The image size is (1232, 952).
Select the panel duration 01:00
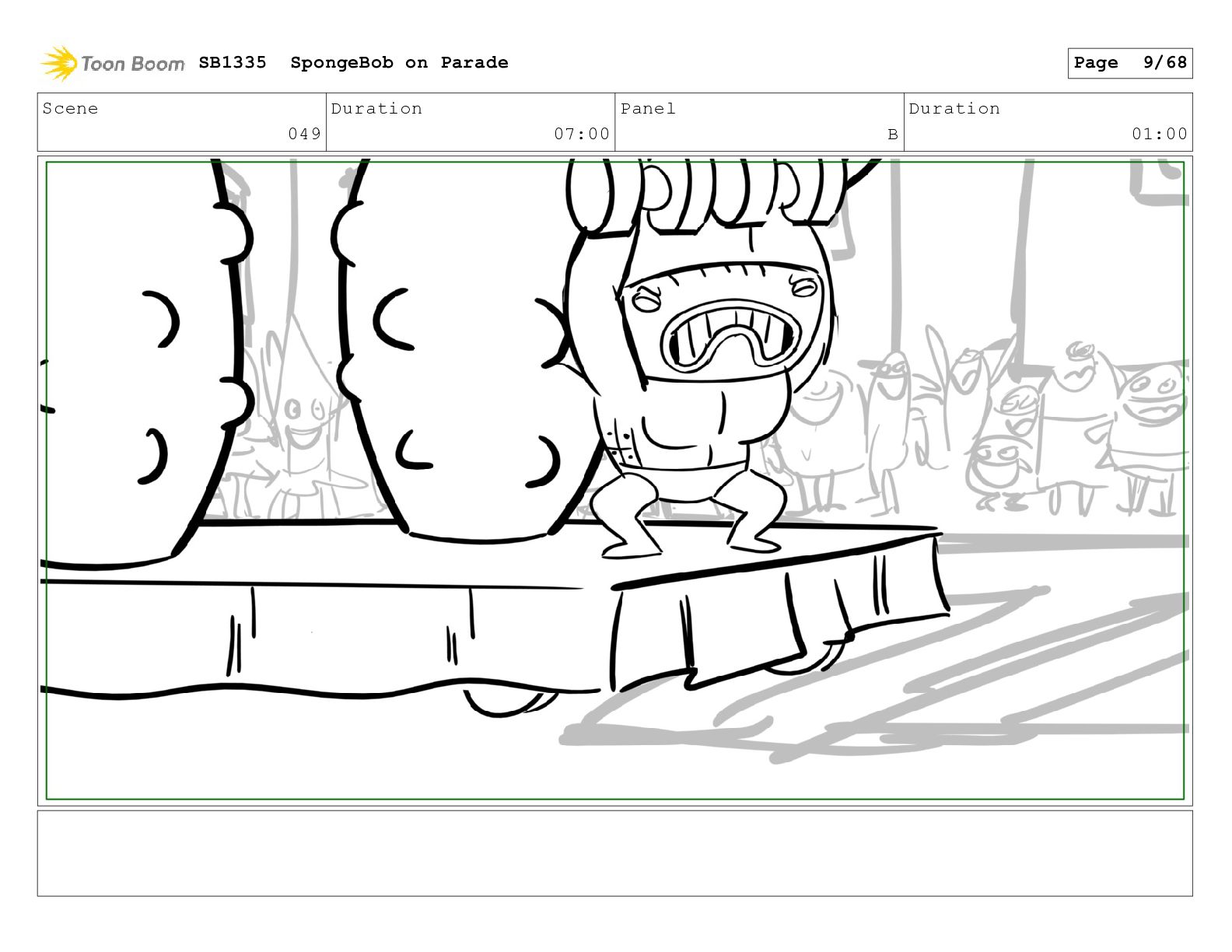[1160, 134]
